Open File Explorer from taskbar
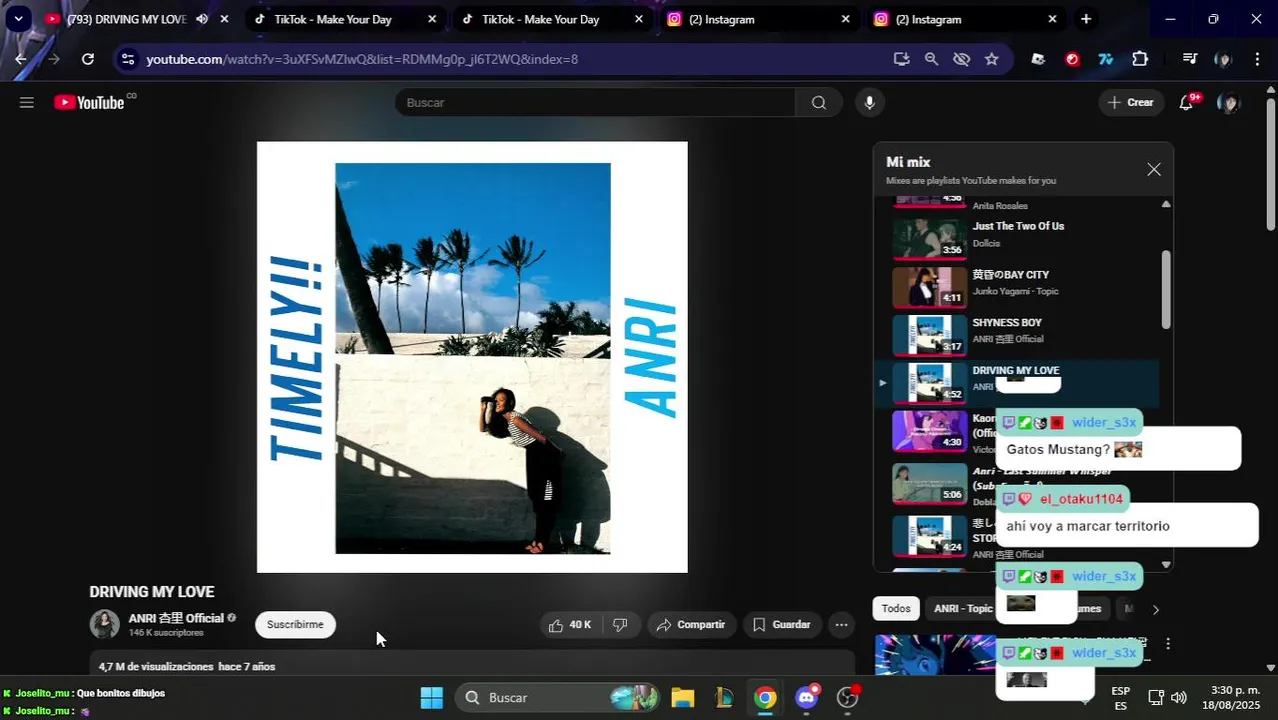1278x720 pixels. pos(683,698)
